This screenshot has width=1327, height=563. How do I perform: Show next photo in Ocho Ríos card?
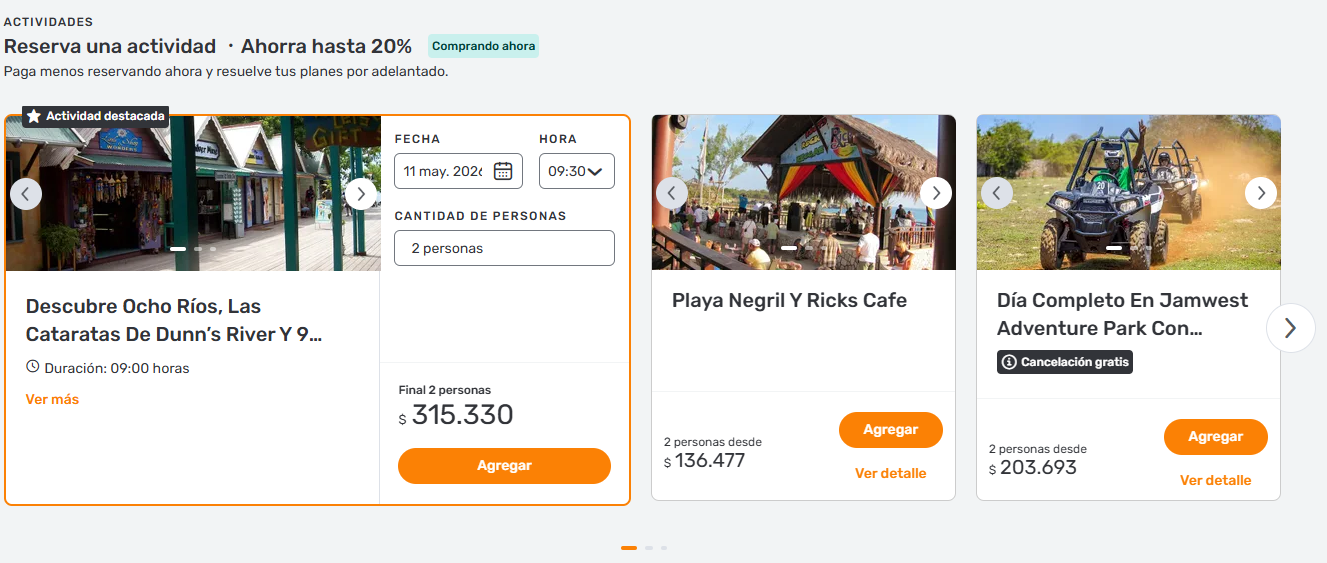click(x=360, y=193)
